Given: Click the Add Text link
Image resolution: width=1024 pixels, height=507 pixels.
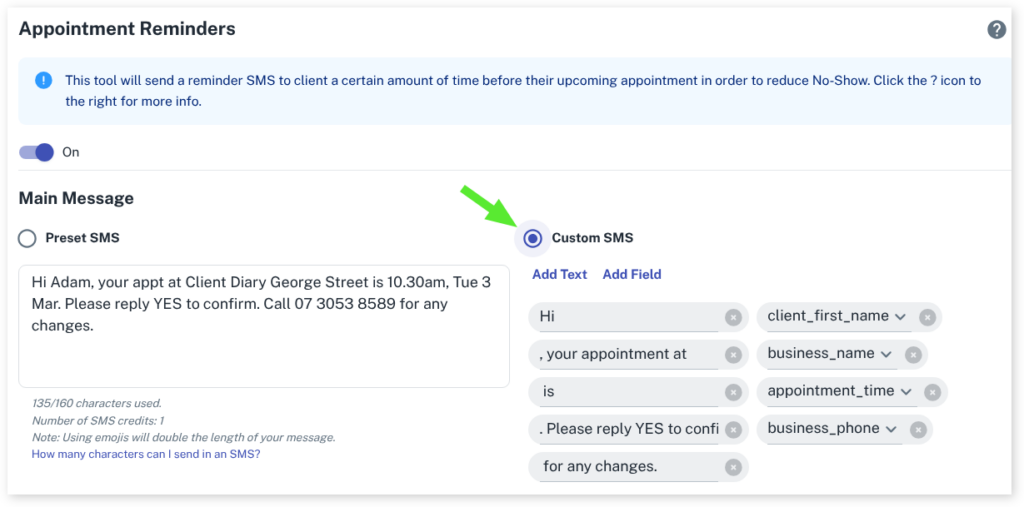Looking at the screenshot, I should 559,274.
